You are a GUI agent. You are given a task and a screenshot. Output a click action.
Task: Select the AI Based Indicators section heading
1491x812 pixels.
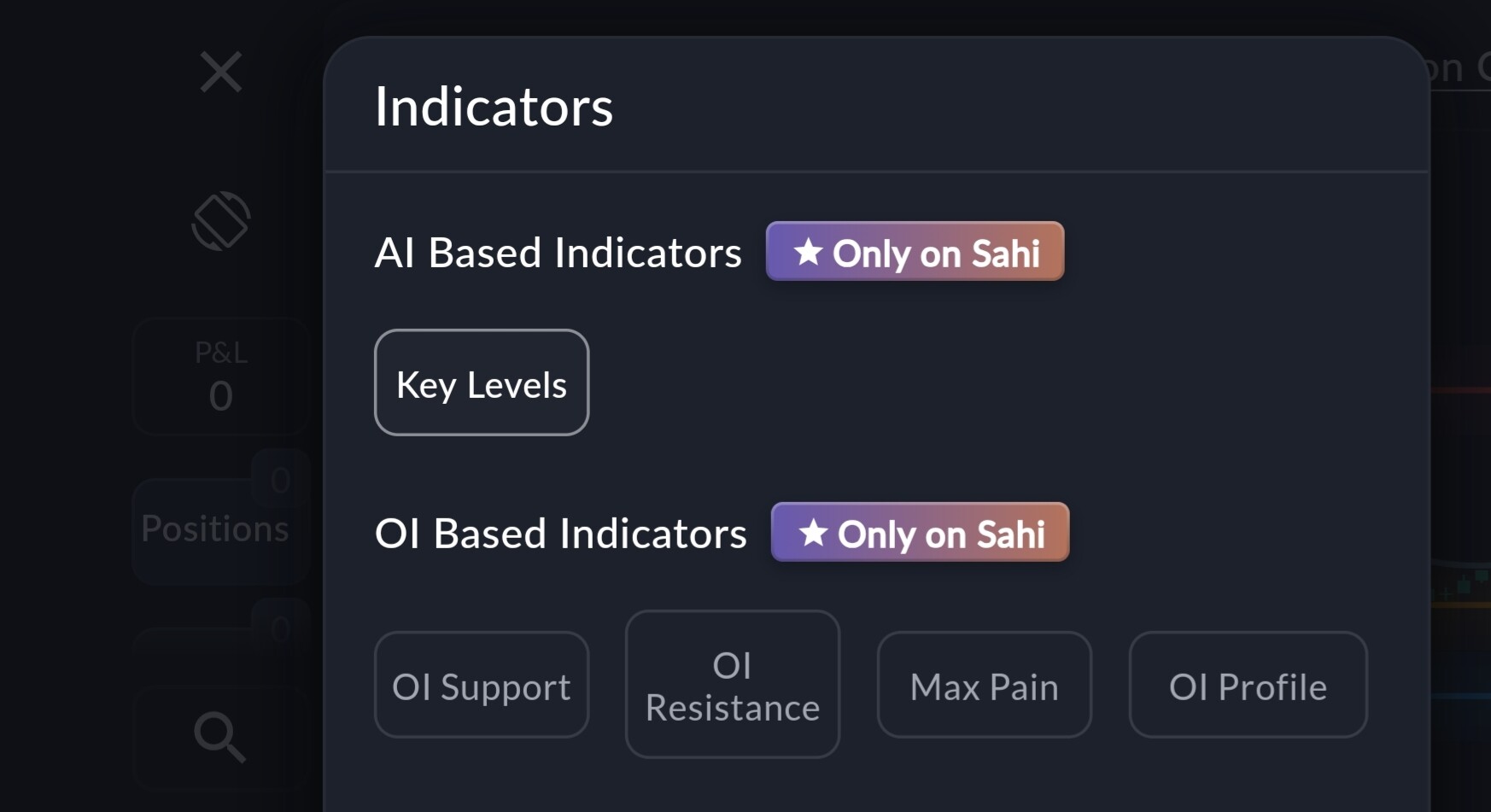[x=558, y=253]
